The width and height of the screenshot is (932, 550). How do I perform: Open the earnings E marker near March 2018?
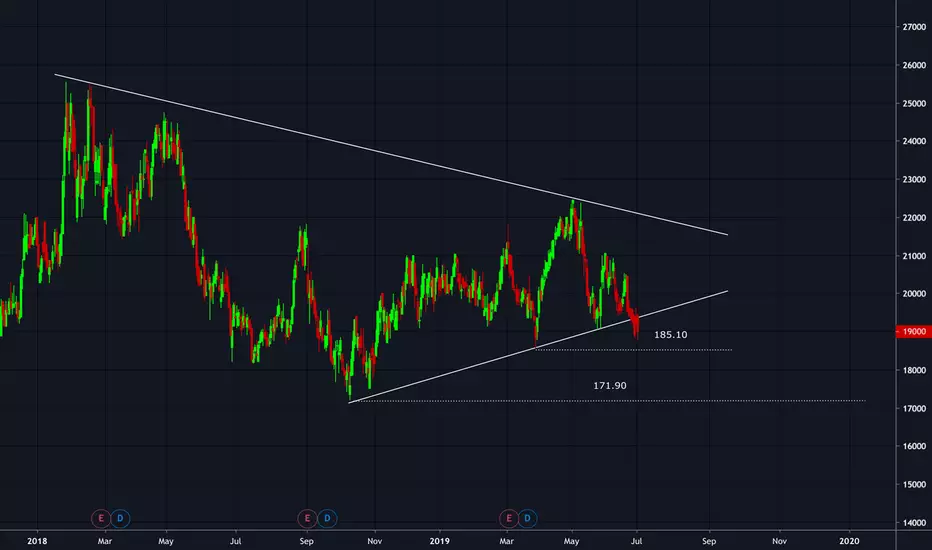click(100, 518)
